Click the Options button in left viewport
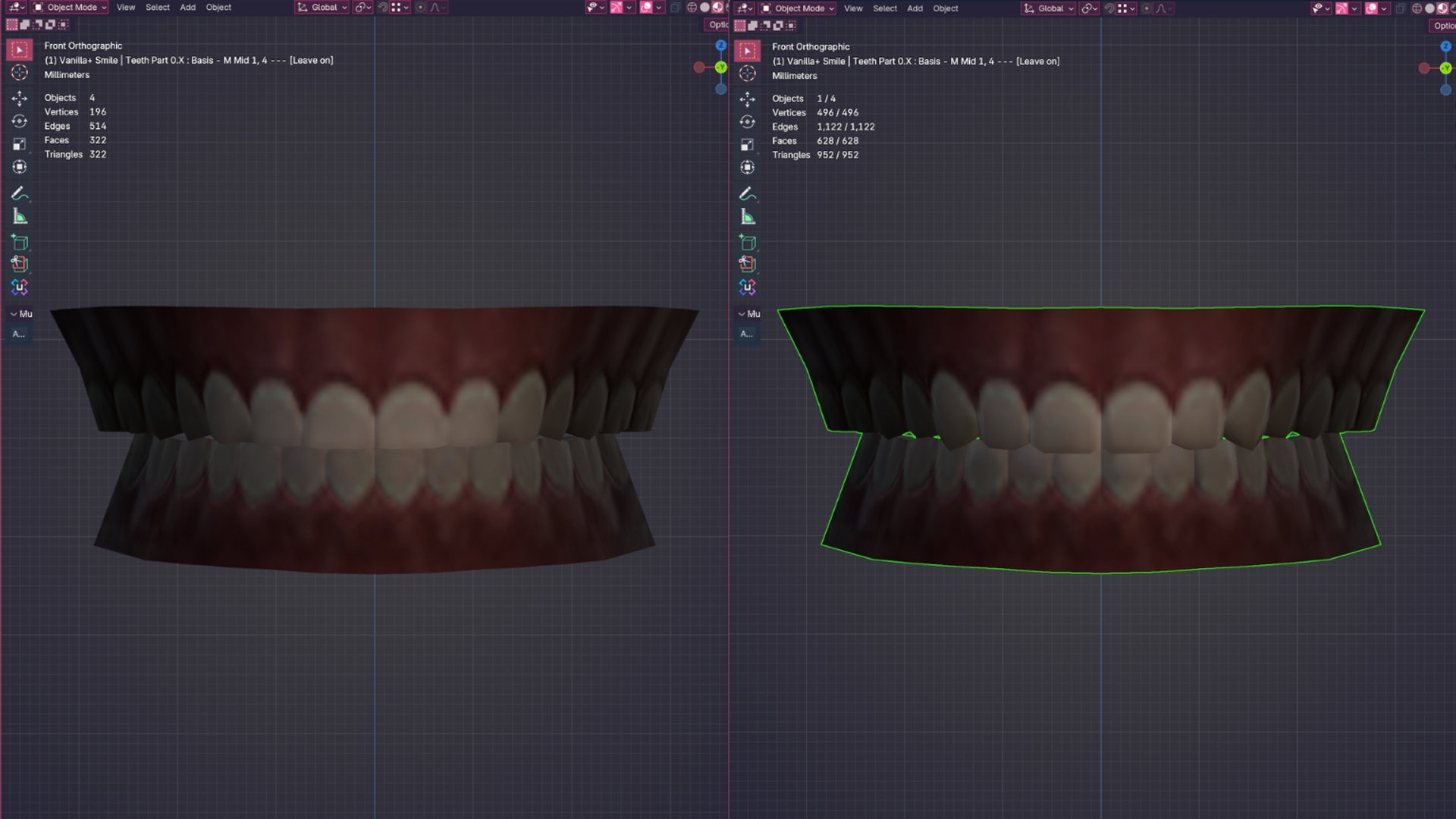This screenshot has width=1456, height=819. pos(717,25)
